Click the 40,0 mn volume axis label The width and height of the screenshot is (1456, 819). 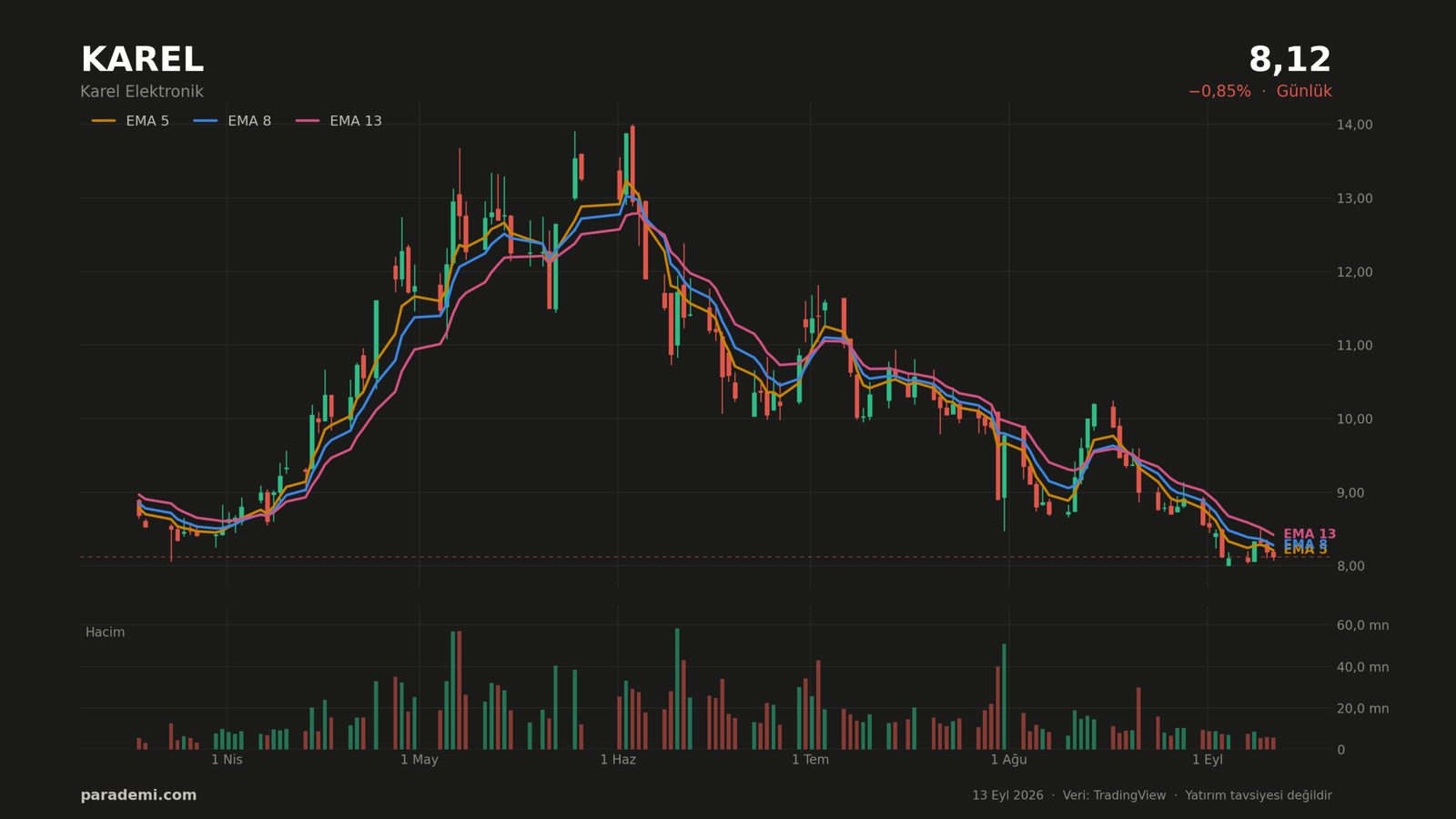tap(1362, 667)
